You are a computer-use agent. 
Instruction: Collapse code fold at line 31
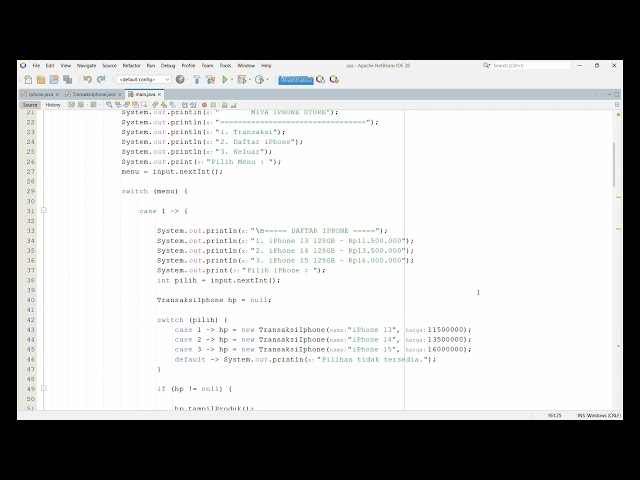(44, 211)
